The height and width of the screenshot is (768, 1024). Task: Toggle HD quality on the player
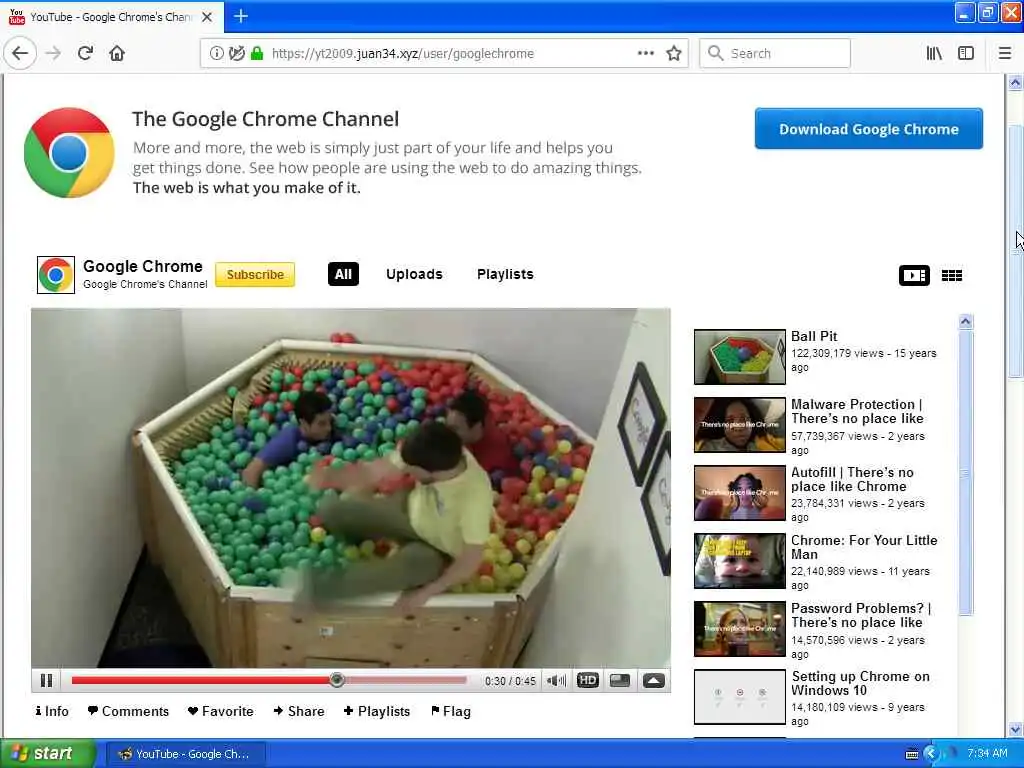pos(588,680)
